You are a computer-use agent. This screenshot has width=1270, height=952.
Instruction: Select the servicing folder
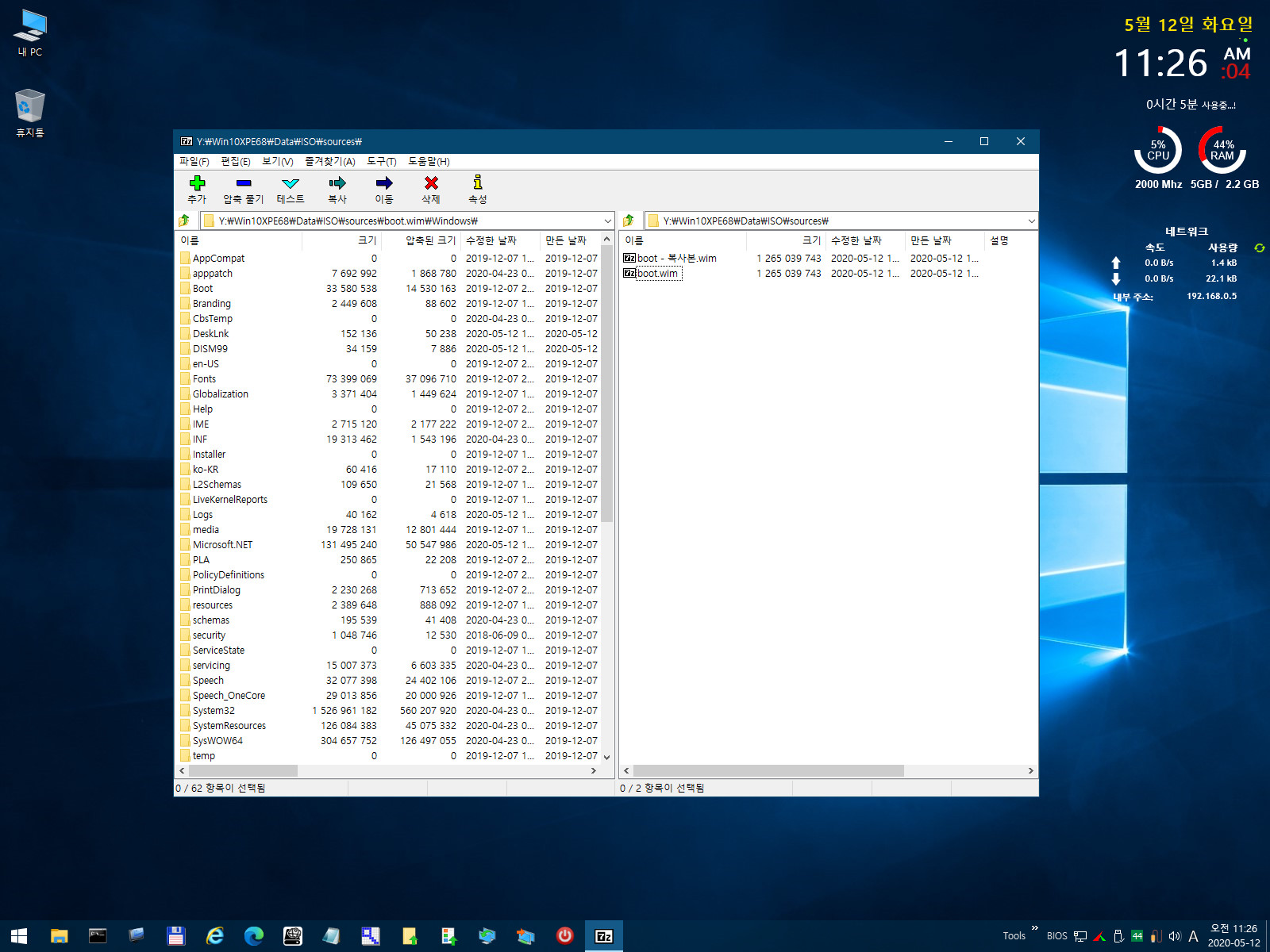(211, 666)
